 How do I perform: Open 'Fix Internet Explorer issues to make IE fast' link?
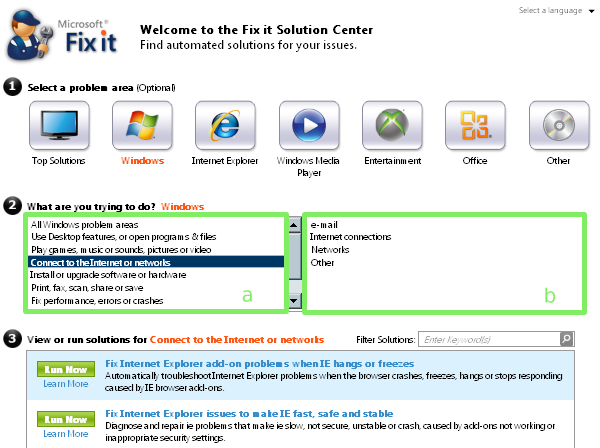(x=249, y=414)
